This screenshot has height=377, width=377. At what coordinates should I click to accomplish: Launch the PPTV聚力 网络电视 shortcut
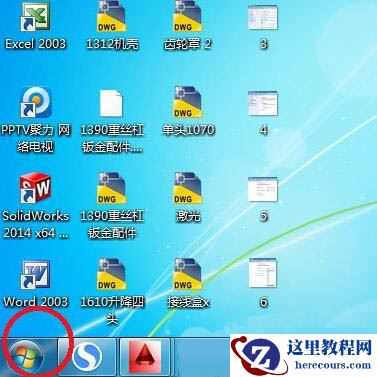coord(36,103)
